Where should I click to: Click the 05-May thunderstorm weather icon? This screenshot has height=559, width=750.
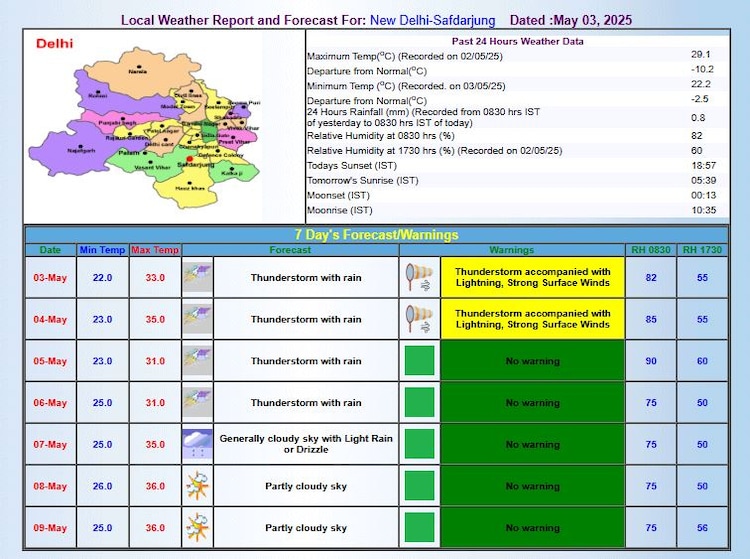pos(197,361)
